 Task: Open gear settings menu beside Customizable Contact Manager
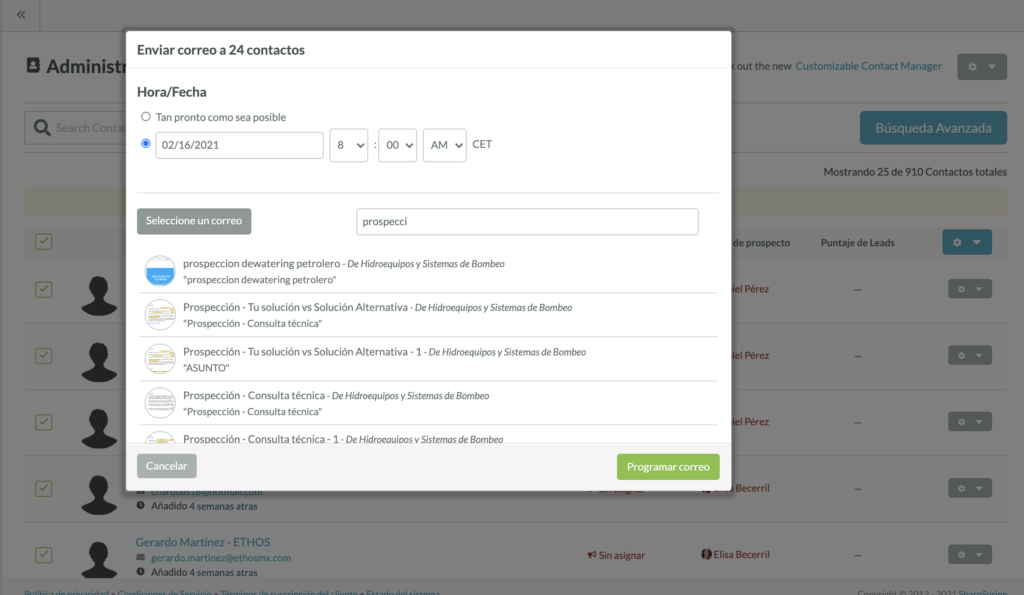(x=982, y=67)
